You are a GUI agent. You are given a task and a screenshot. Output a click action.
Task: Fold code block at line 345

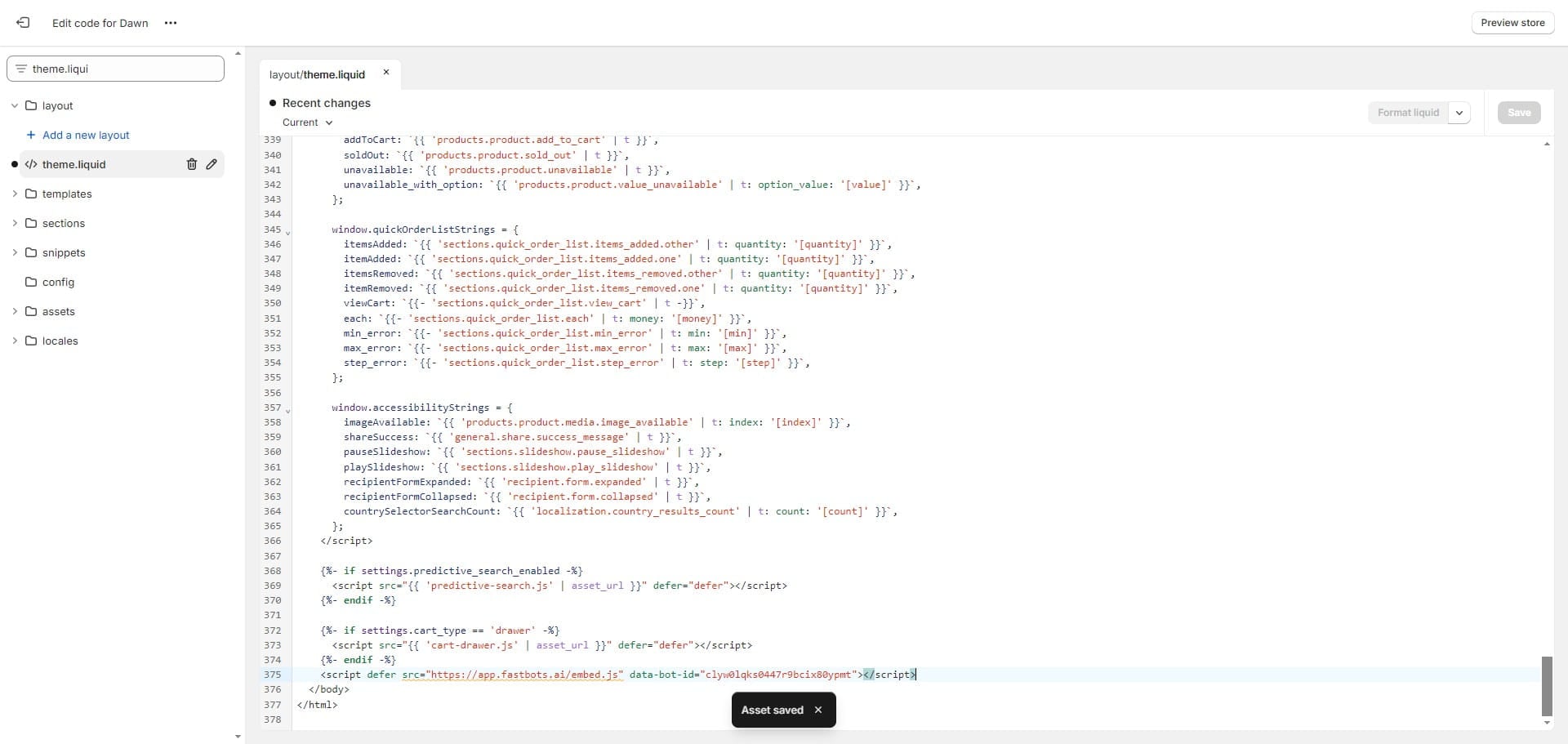287,233
